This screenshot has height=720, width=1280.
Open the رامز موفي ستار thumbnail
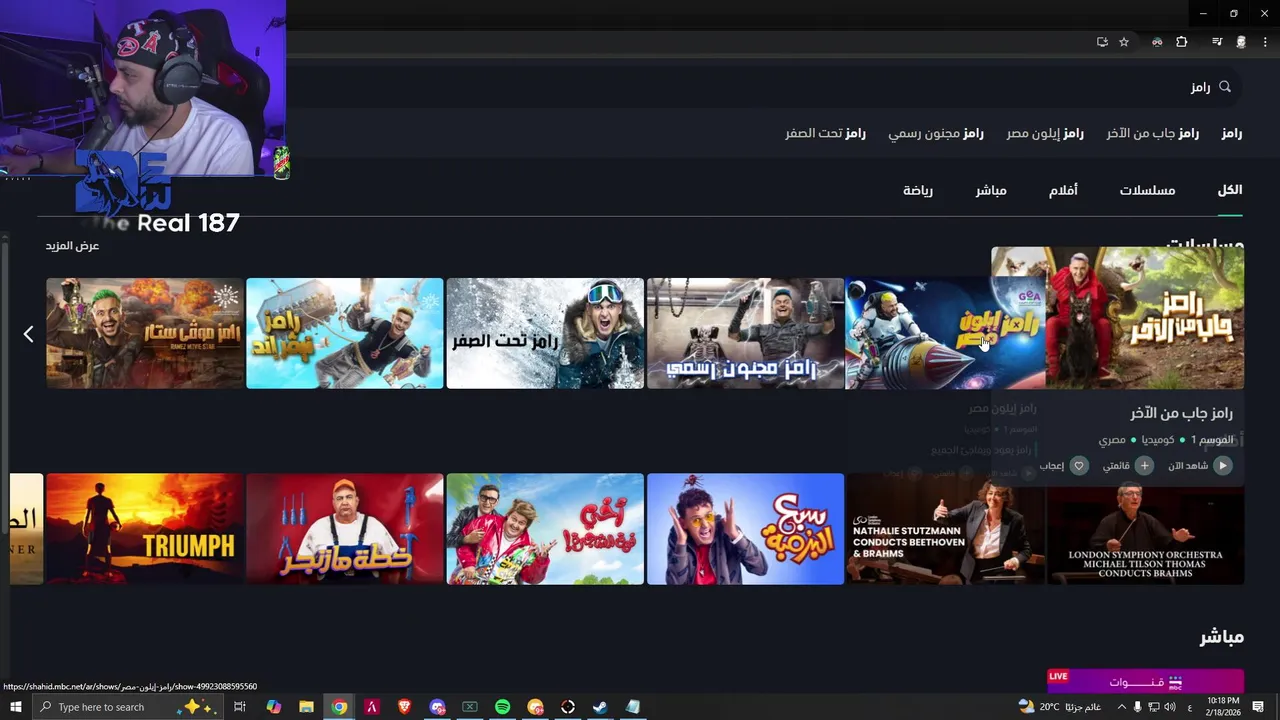click(145, 333)
